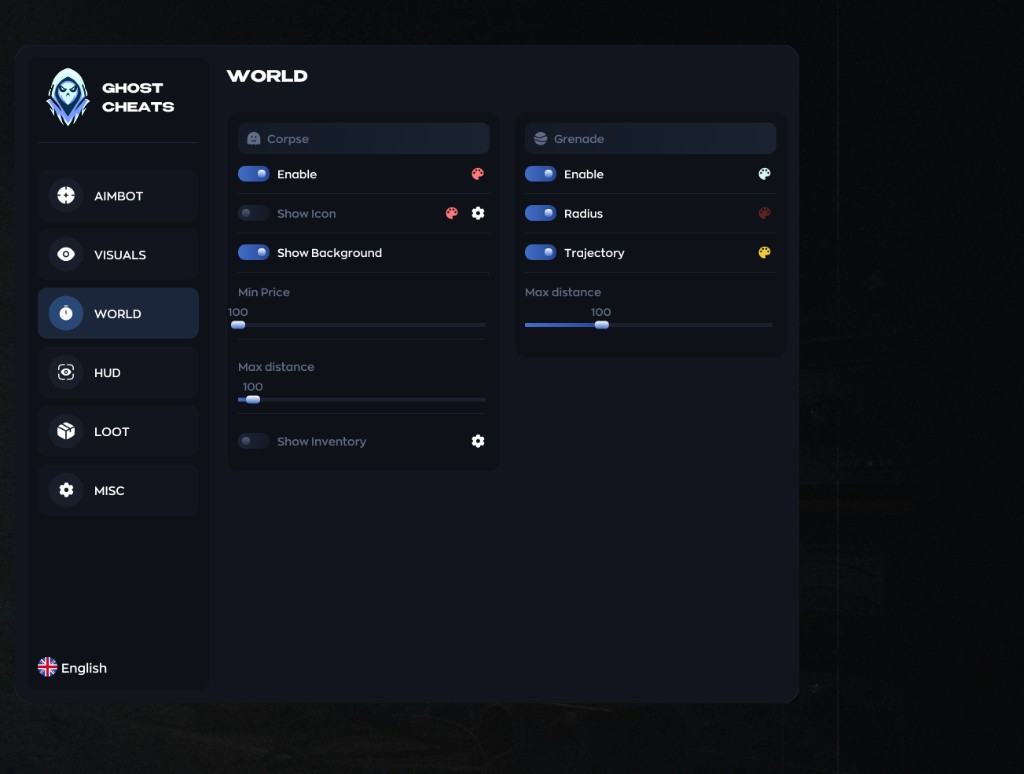The height and width of the screenshot is (774, 1024).
Task: Open settings gear for Show Icon
Action: tap(478, 213)
